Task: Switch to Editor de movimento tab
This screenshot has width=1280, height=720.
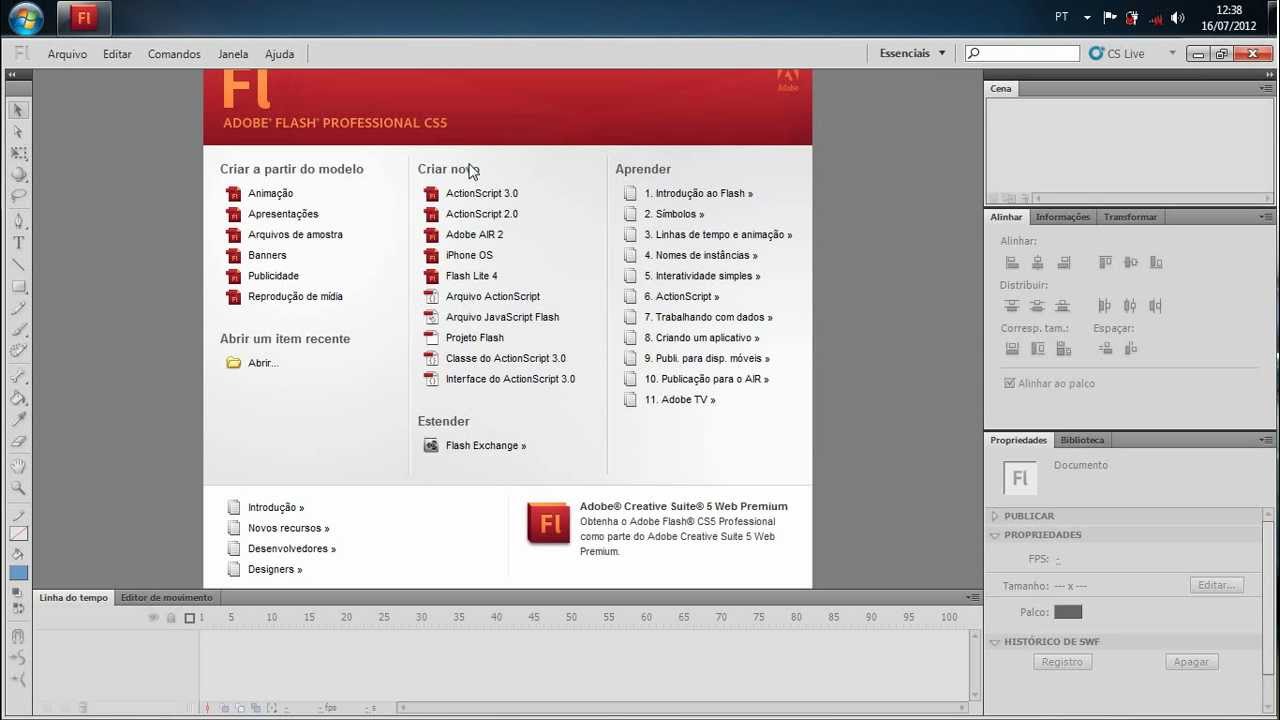Action: pos(166,598)
